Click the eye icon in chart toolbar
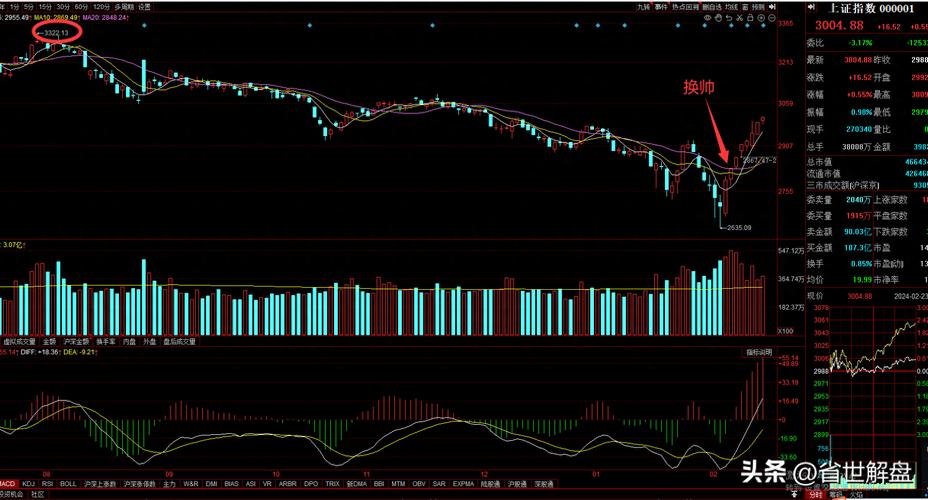 (x=708, y=17)
